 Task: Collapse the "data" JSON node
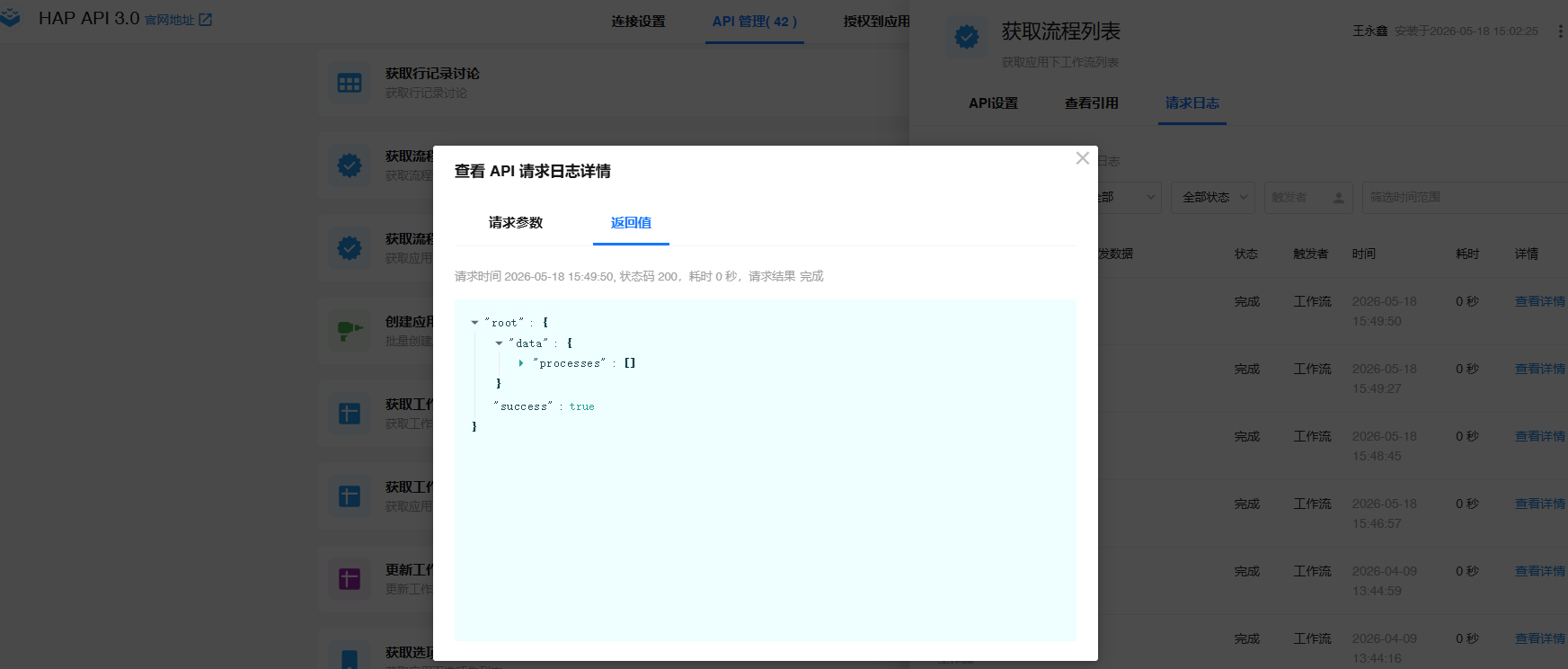pyautogui.click(x=499, y=343)
